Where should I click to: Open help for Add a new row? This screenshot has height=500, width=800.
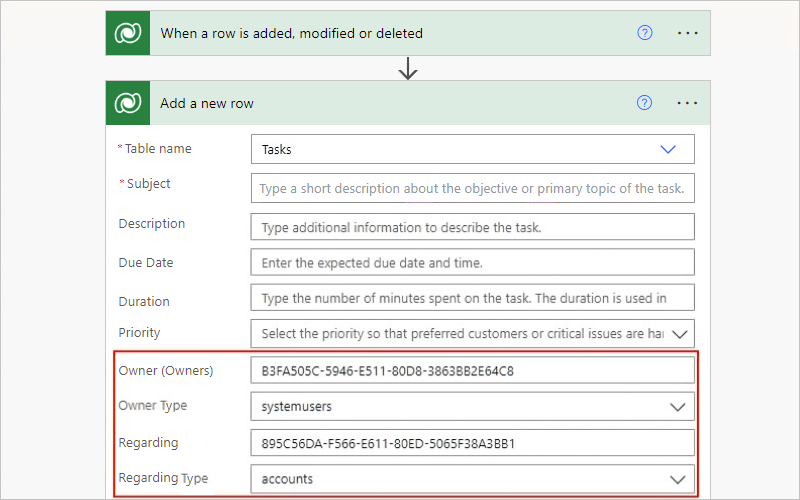[x=645, y=103]
